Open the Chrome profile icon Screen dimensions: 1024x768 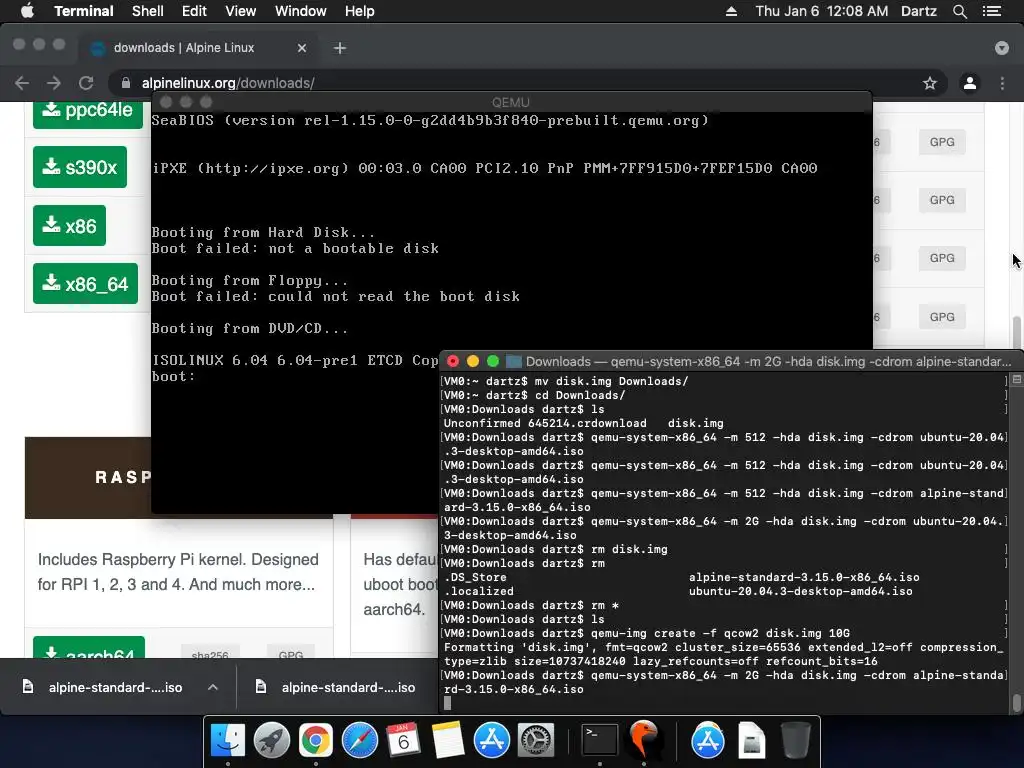[970, 83]
